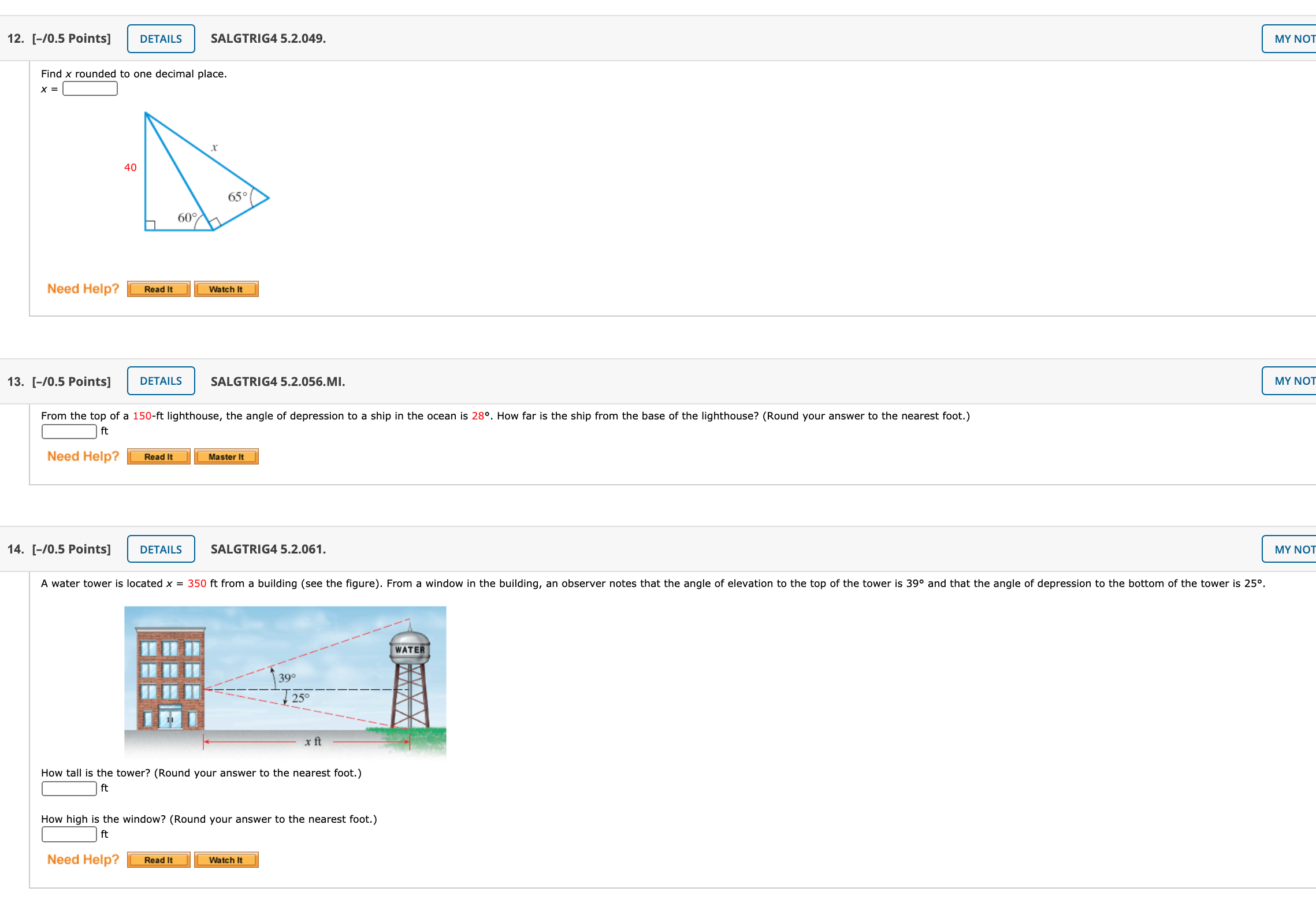The height and width of the screenshot is (899, 1316).
Task: Click the water tower illustration
Action: (285, 682)
